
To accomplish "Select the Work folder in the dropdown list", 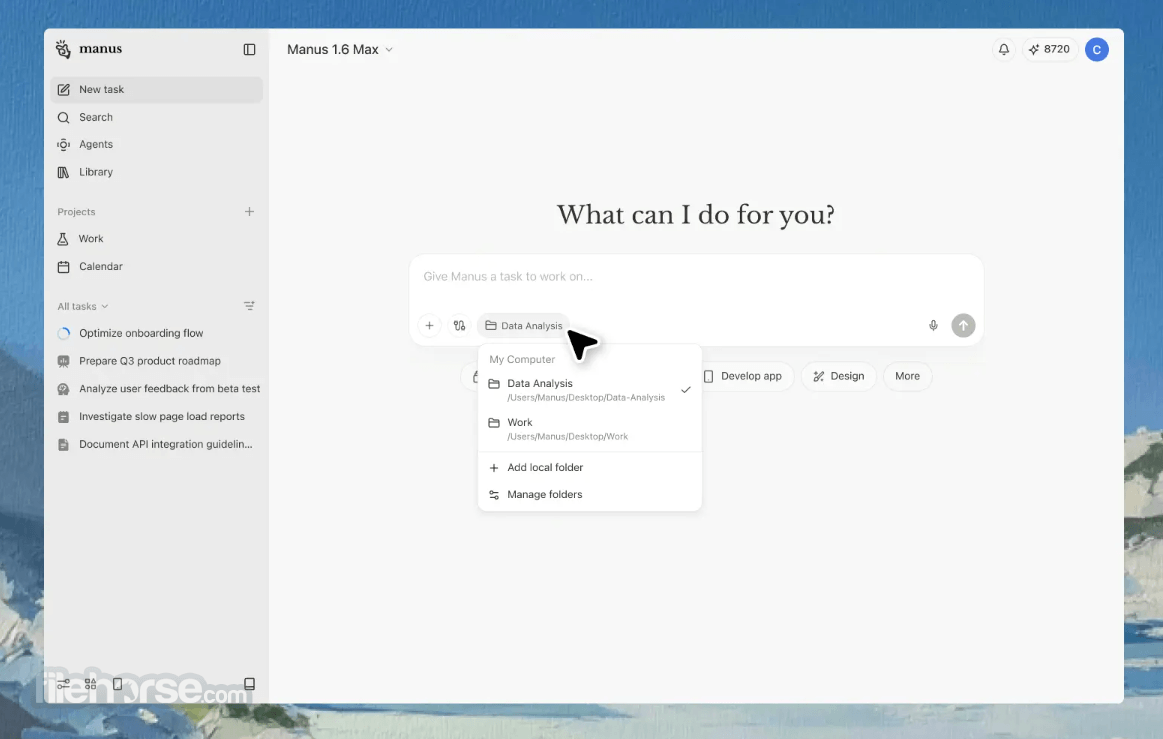I will click(590, 429).
